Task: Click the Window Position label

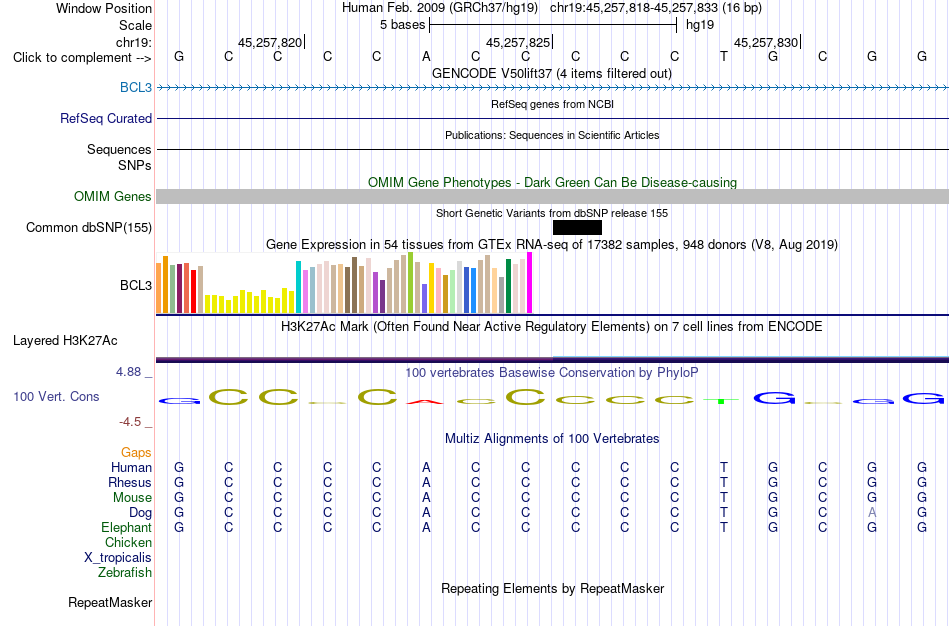Action: (104, 8)
